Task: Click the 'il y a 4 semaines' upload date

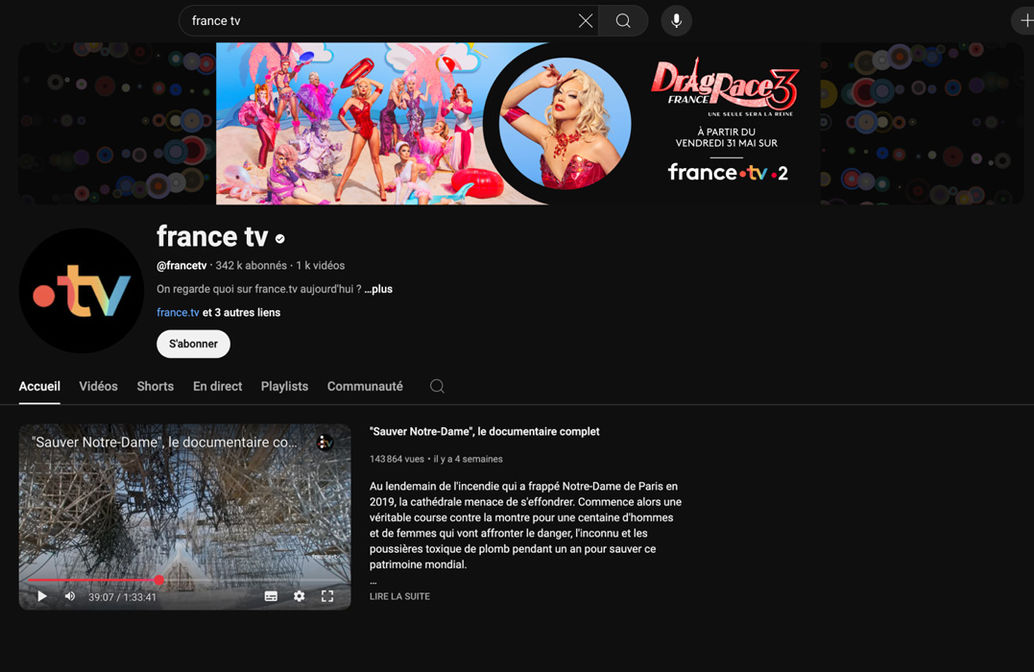Action: tap(468, 459)
